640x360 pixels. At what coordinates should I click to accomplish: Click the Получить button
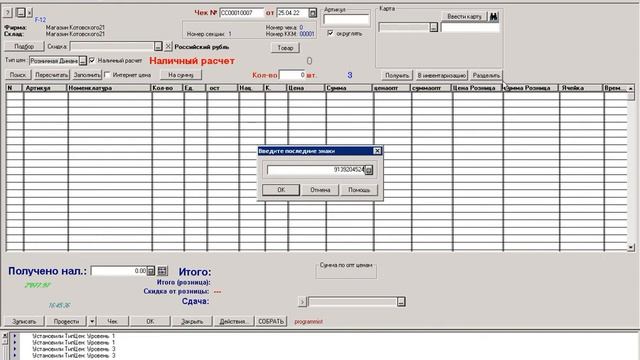point(397,76)
